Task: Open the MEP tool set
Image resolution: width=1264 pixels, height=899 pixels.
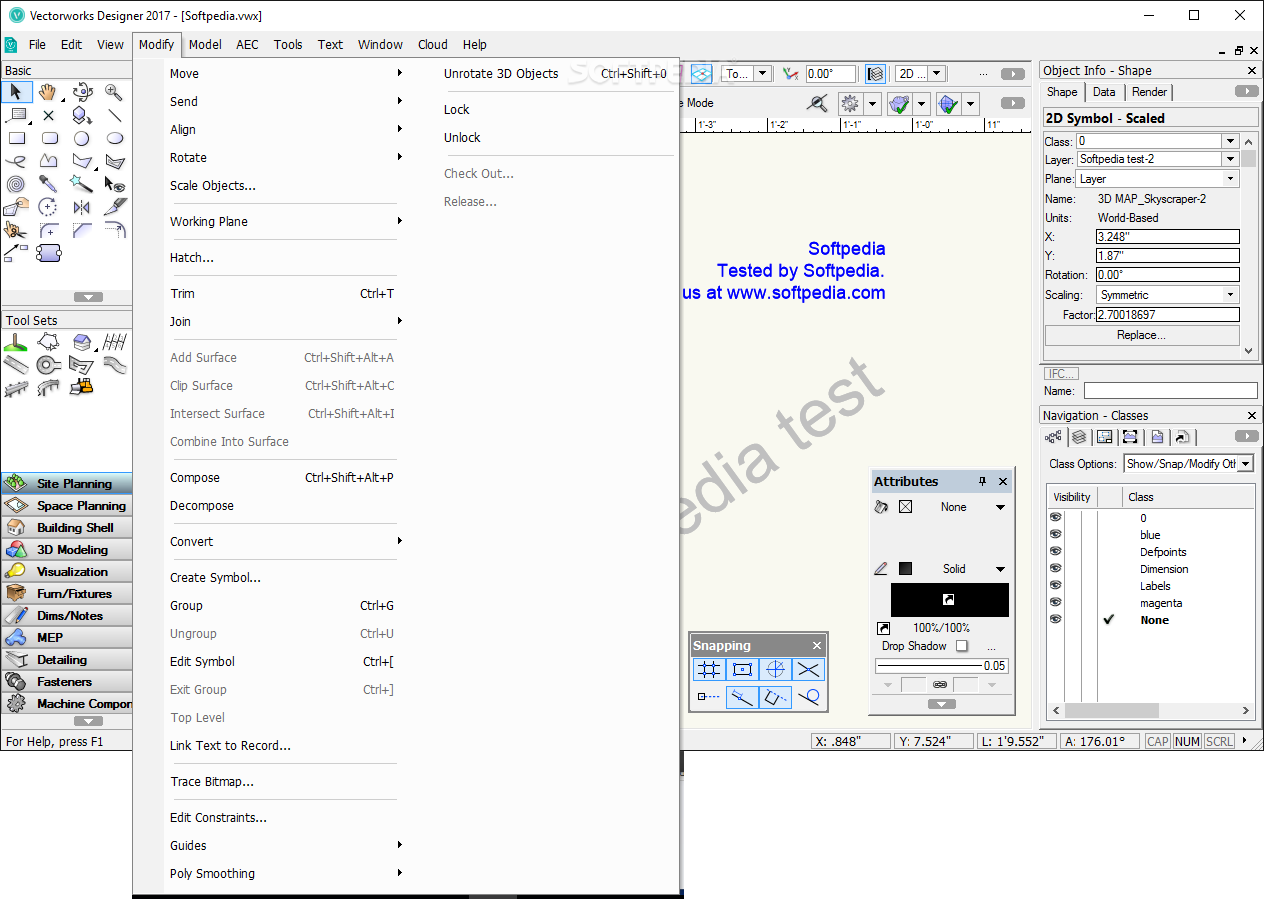Action: (x=66, y=638)
